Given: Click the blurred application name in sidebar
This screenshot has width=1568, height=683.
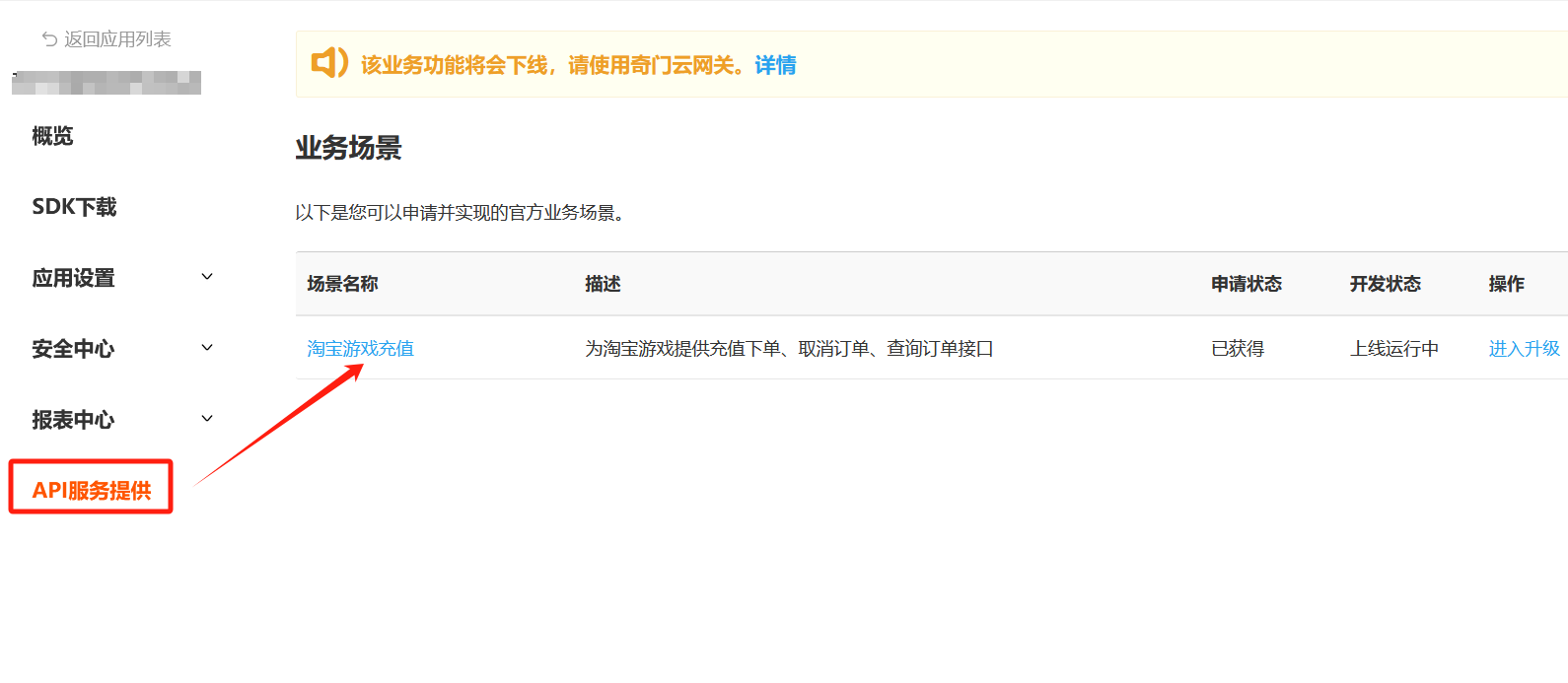Looking at the screenshot, I should point(107,83).
